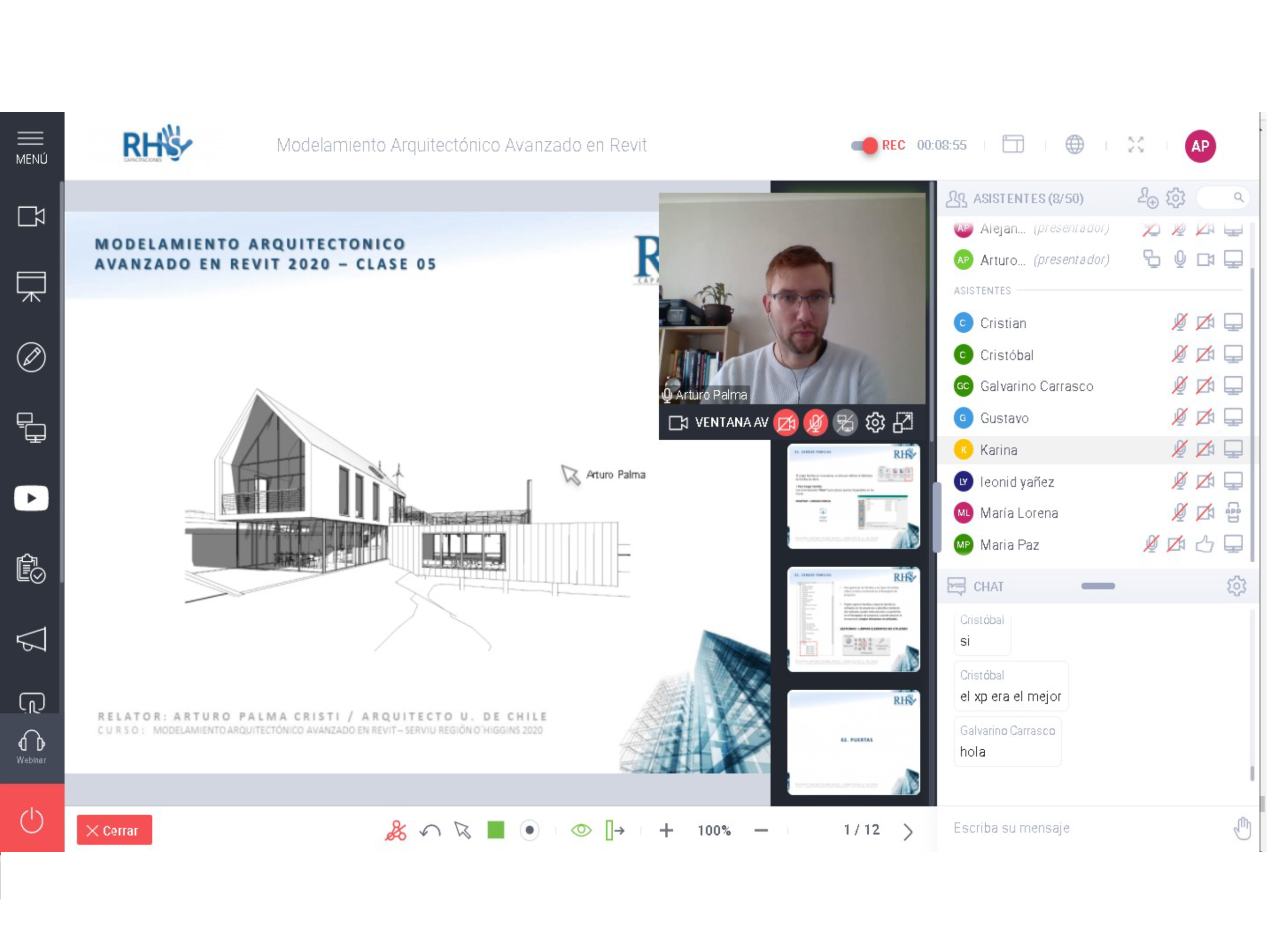1270x952 pixels.
Task: Mute microphone in VENTANA AV bar
Action: point(815,423)
